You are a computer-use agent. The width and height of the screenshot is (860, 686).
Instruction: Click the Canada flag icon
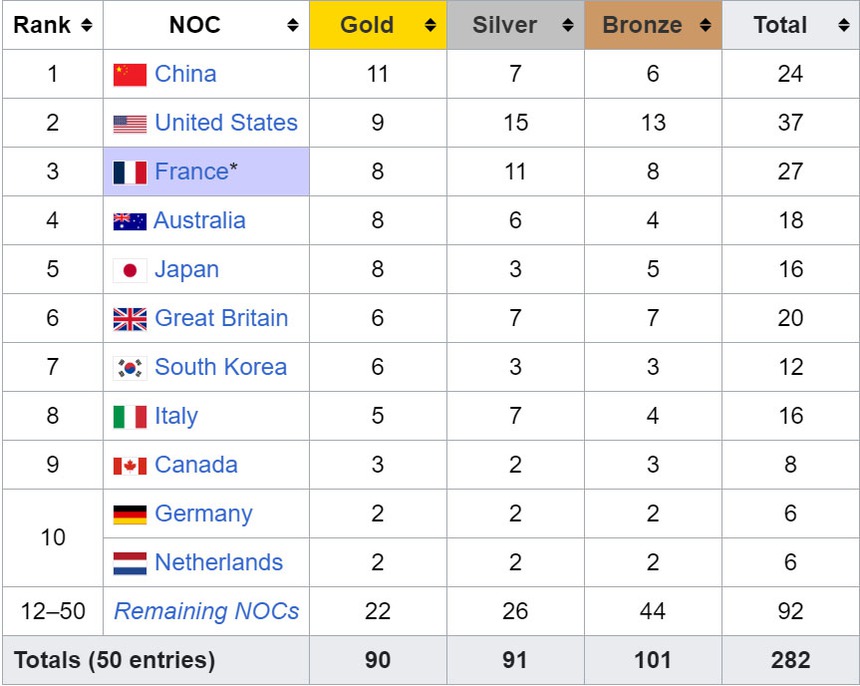tap(131, 465)
